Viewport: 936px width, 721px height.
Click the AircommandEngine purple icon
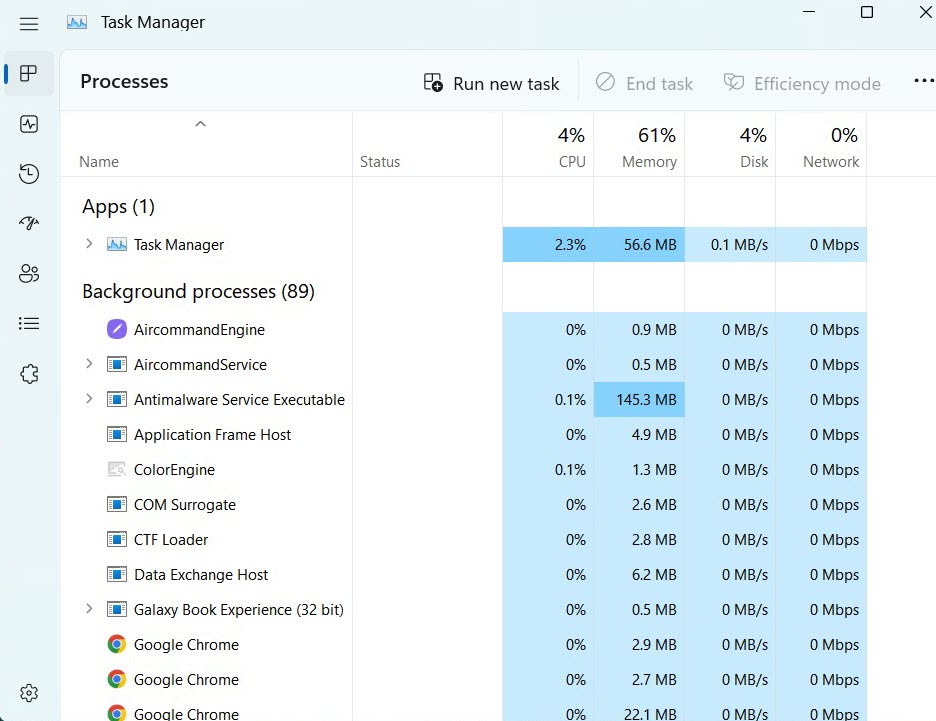[x=116, y=329]
